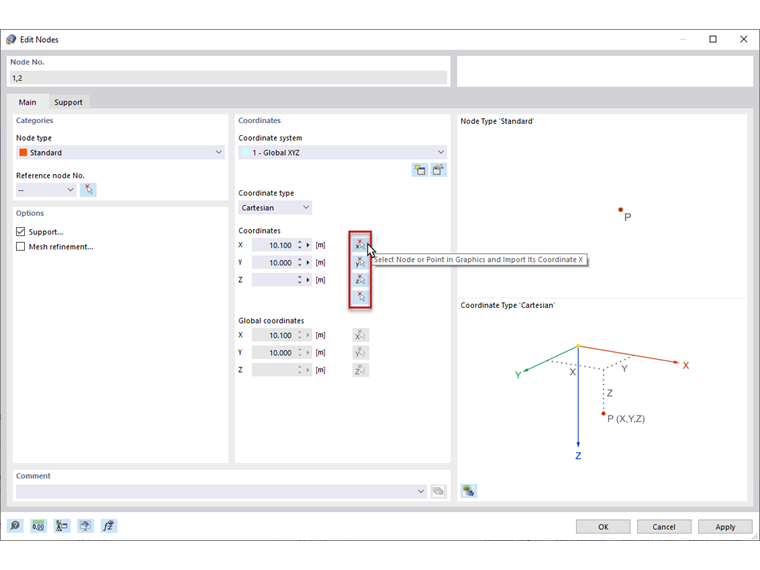
Task: Click Z coordinate spinner arrows
Action: click(300, 280)
